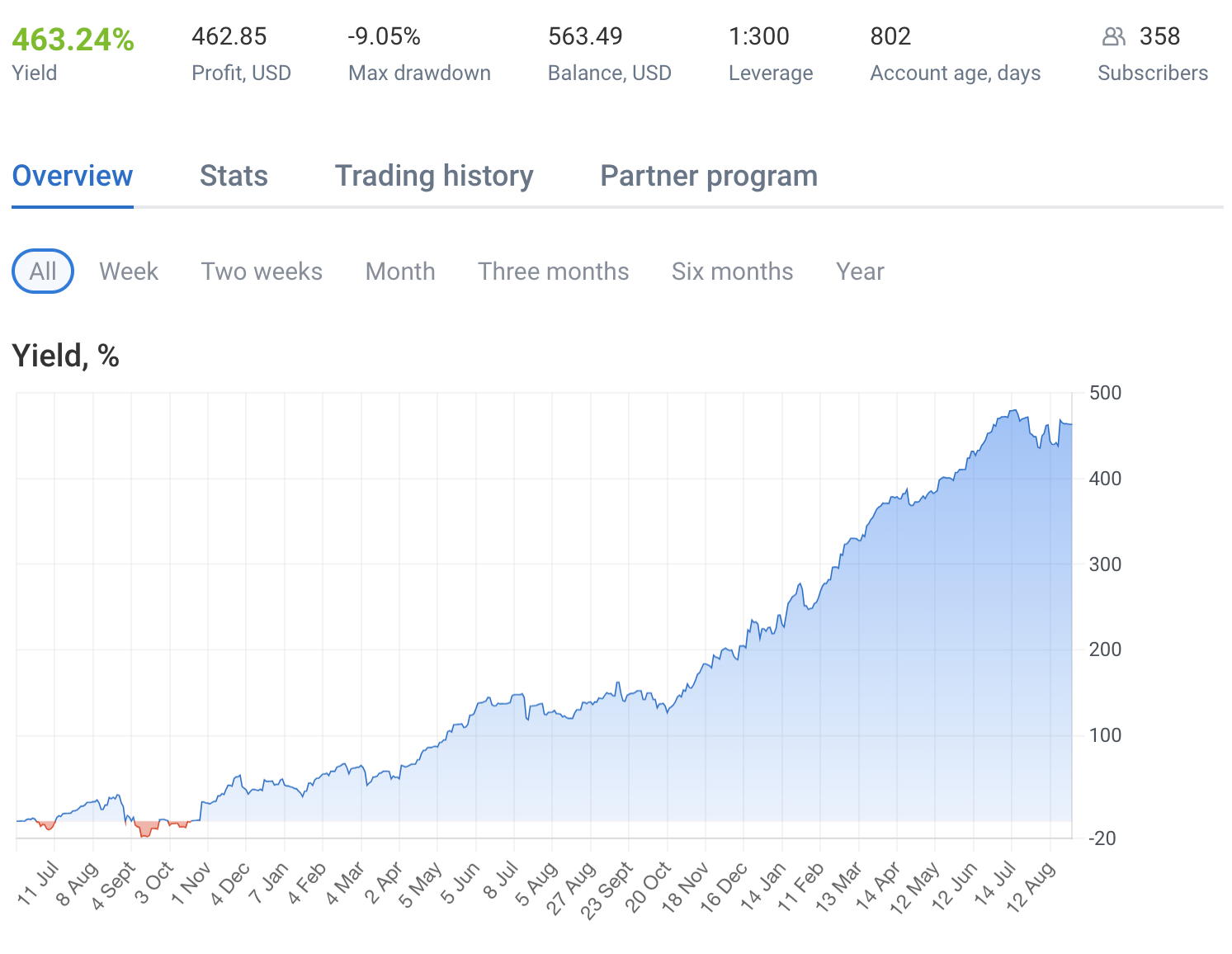
Task: Click the 1:300 leverage value
Action: pos(759,36)
